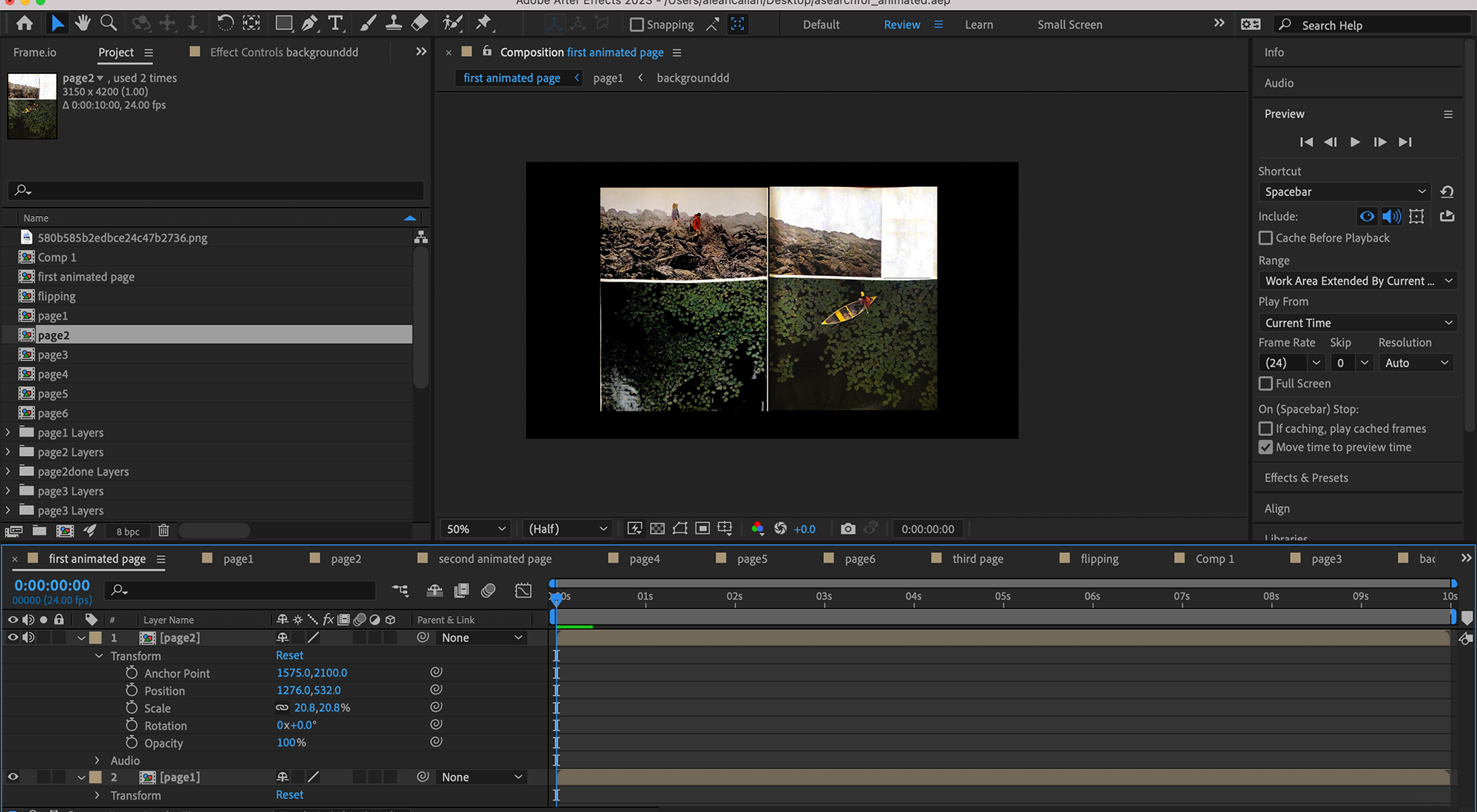Image resolution: width=1477 pixels, height=812 pixels.
Task: Switch to the Learn workspace
Action: tap(979, 25)
